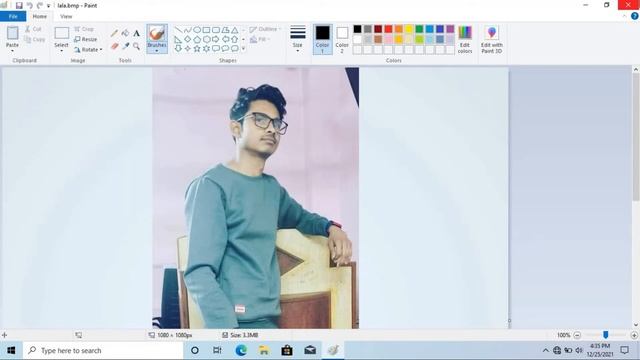Pick the Pentagon shape

click(197, 39)
